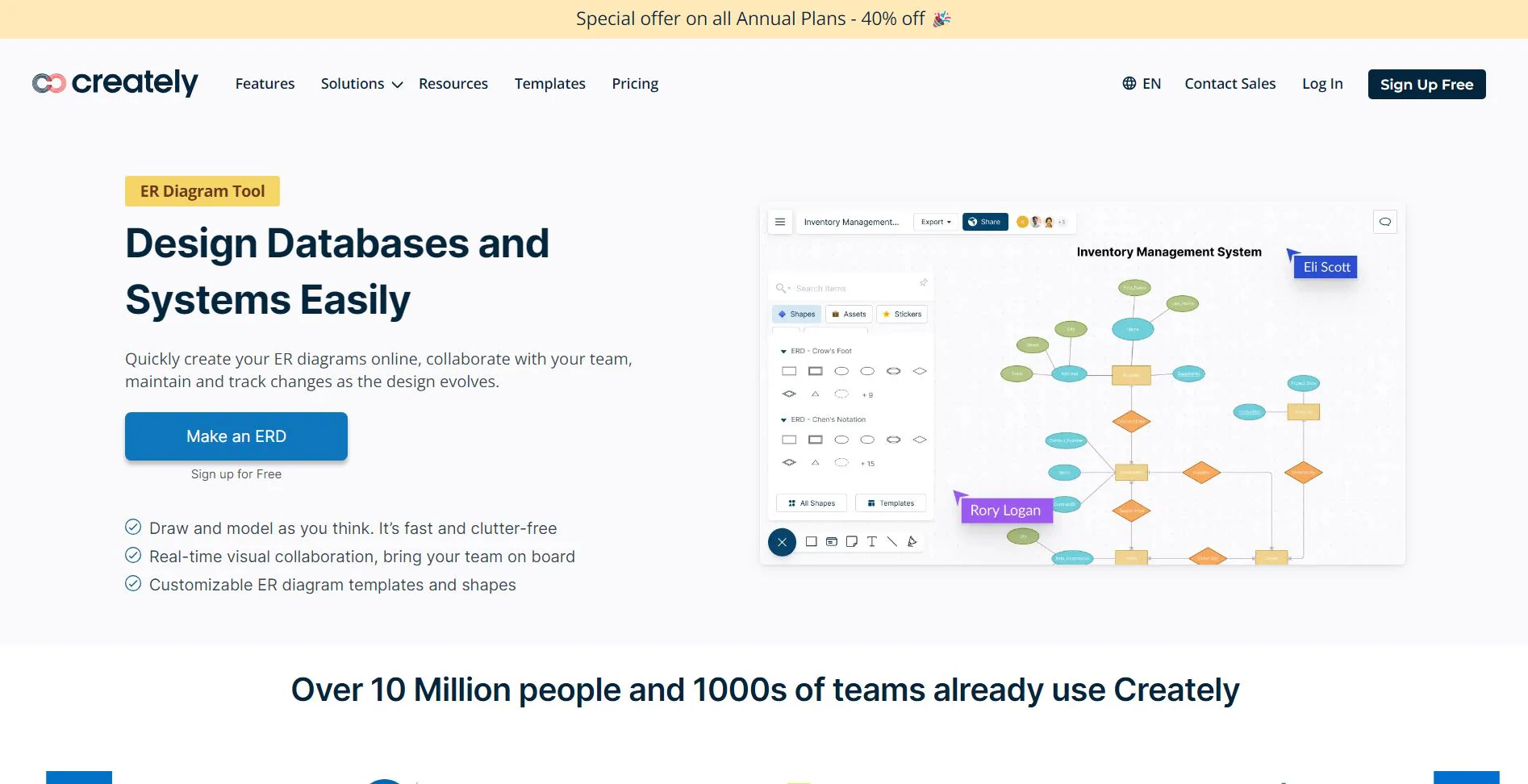Click the 'Rory Logan' cursor label
1528x784 pixels.
click(1005, 510)
